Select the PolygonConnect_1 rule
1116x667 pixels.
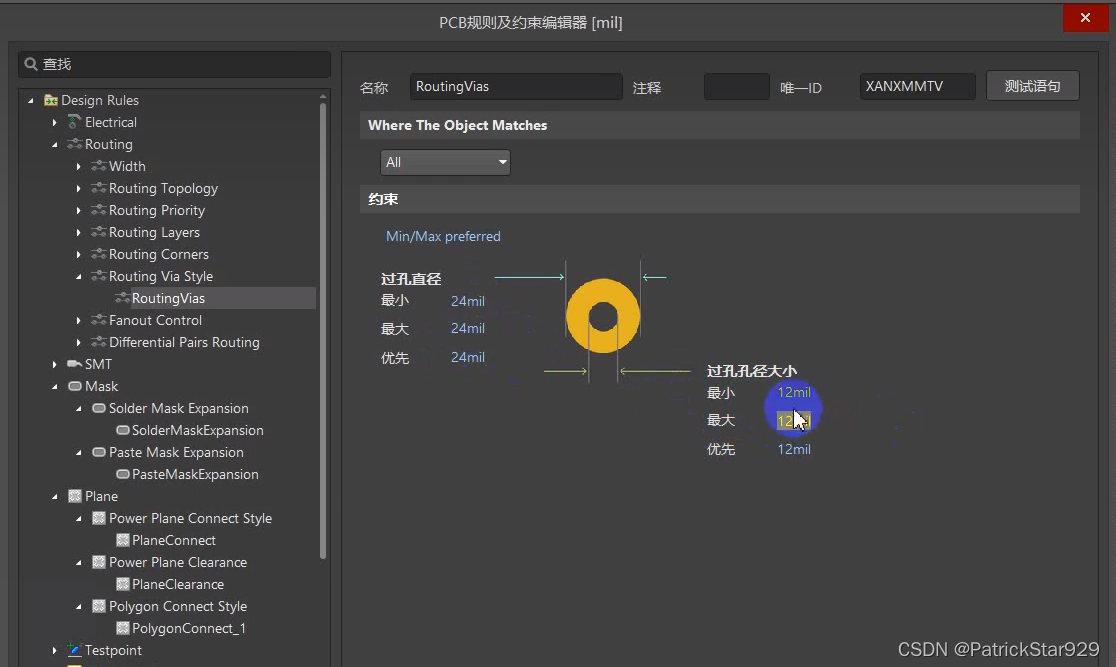point(189,629)
